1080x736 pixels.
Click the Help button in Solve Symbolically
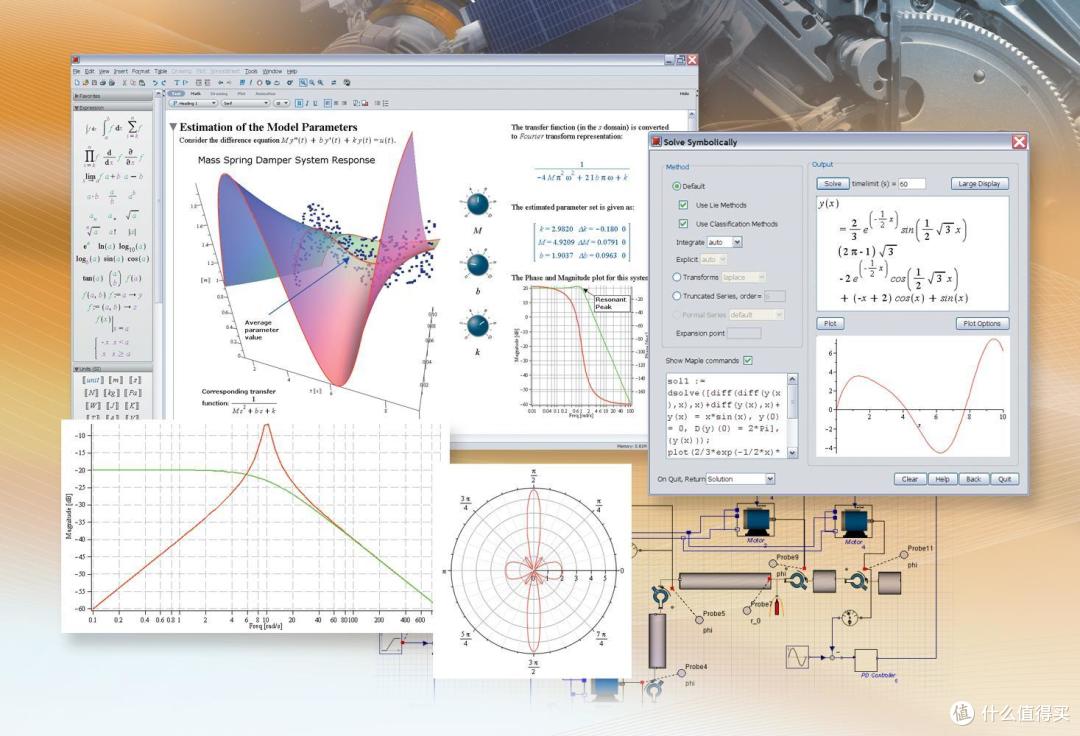coord(942,479)
